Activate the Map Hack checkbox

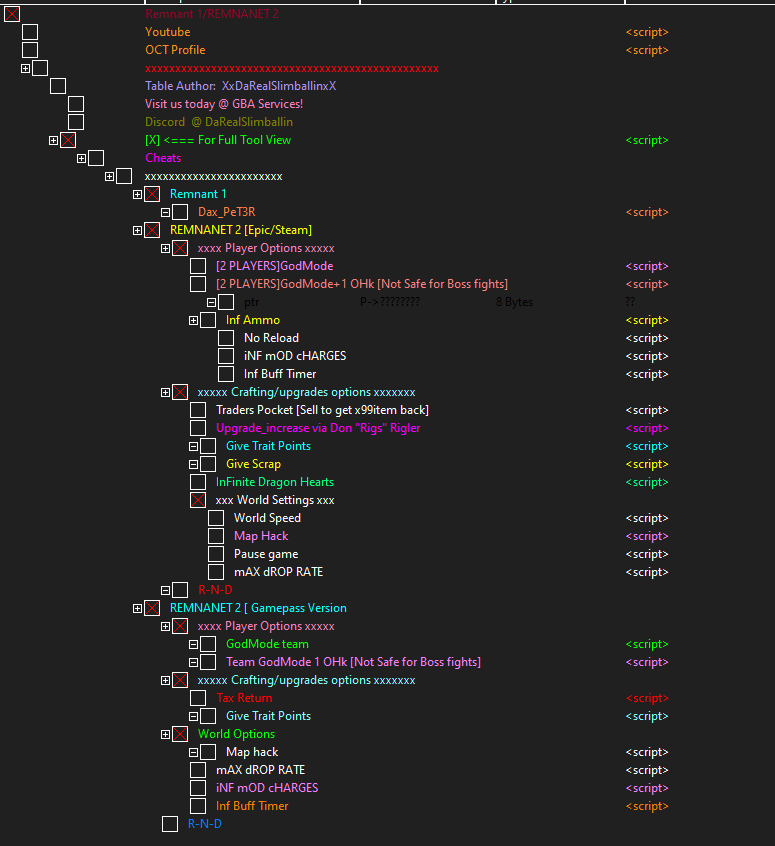(x=216, y=536)
